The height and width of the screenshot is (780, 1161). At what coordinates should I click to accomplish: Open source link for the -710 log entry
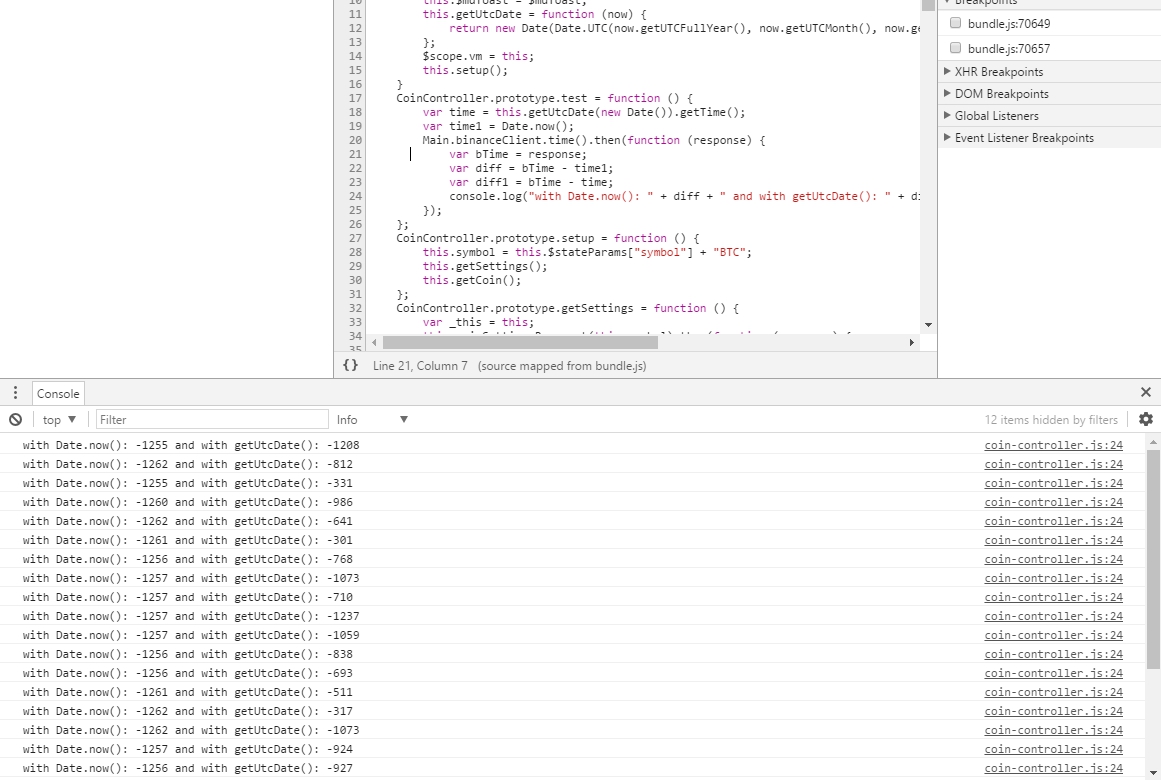(1053, 597)
